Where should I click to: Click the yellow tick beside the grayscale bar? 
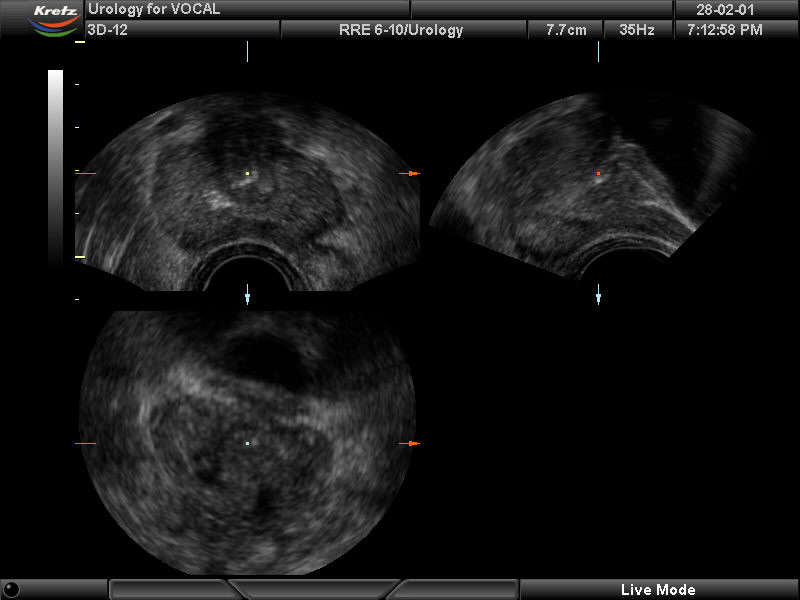tap(79, 258)
